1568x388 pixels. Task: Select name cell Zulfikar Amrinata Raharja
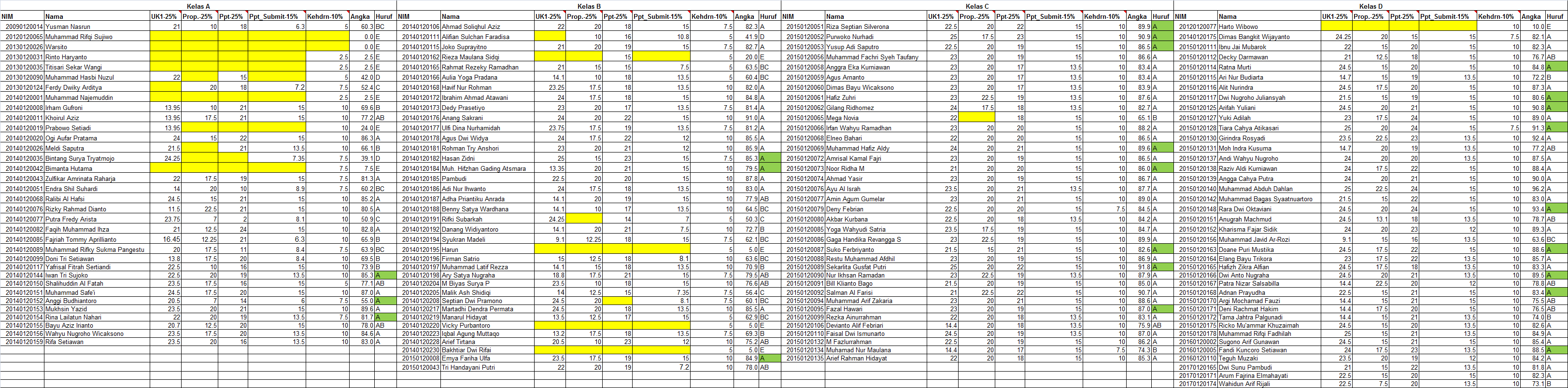[97, 179]
